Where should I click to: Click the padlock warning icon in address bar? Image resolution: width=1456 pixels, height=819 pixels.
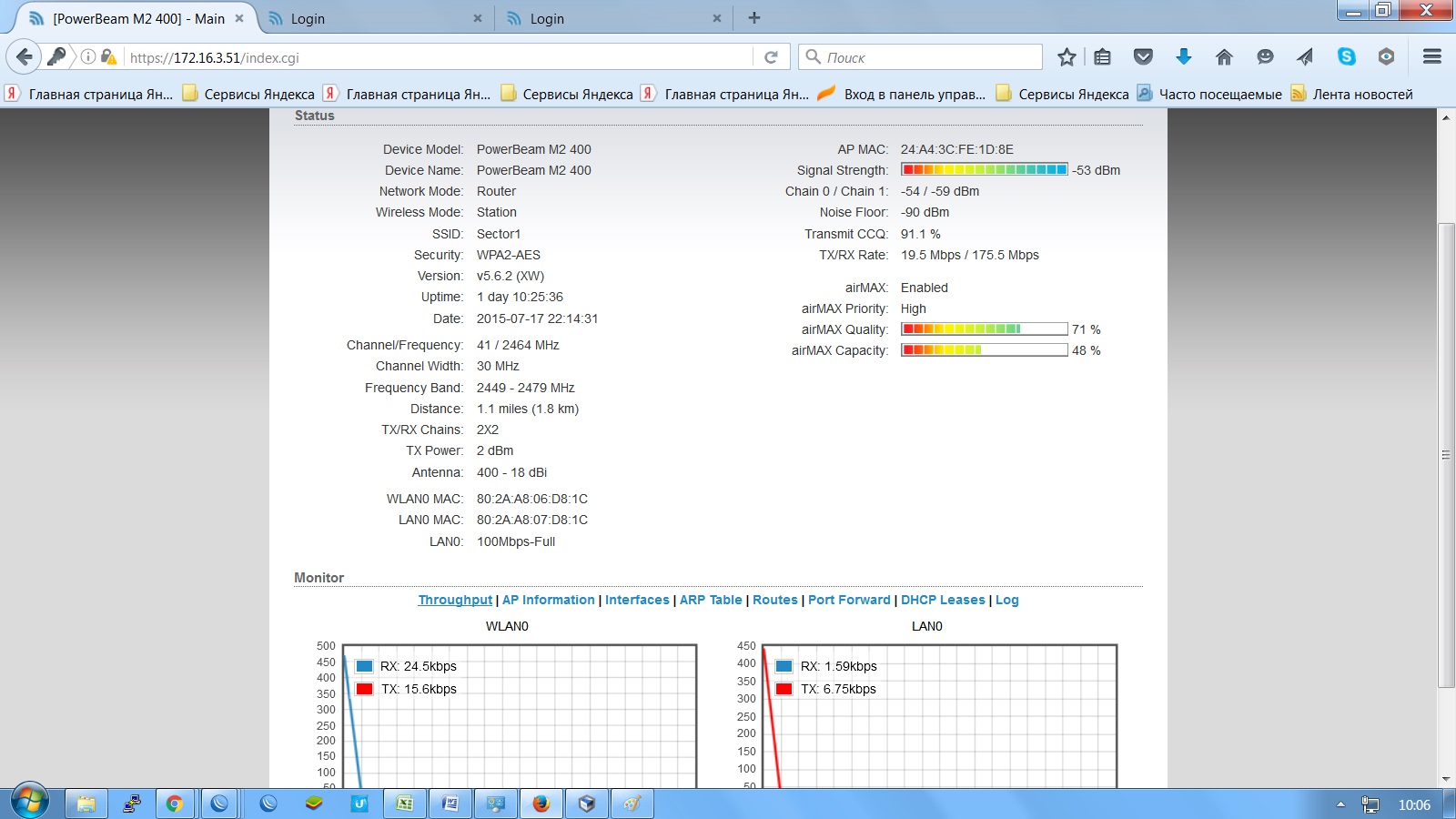click(108, 56)
